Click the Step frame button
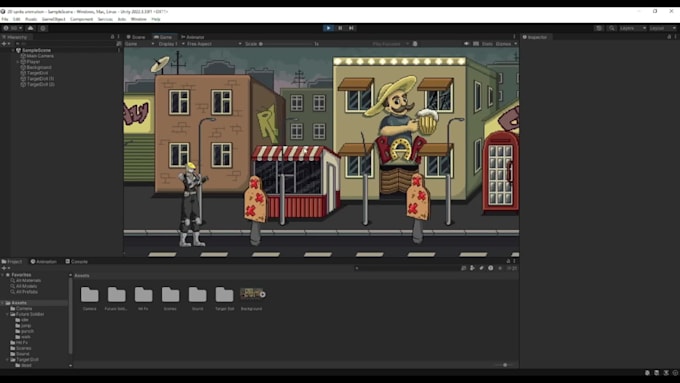Image resolution: width=680 pixels, height=383 pixels. pyautogui.click(x=351, y=28)
